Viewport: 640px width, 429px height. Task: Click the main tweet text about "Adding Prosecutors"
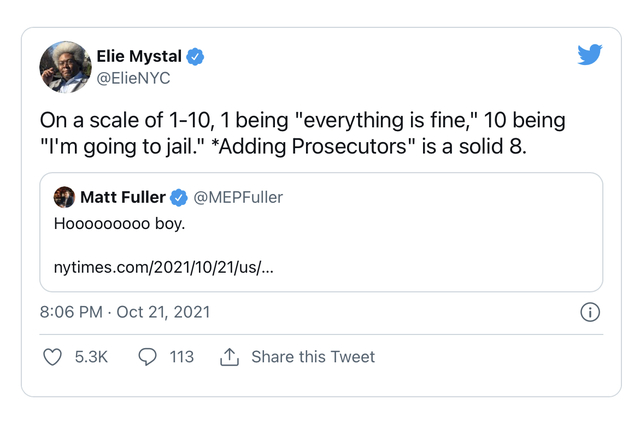[302, 135]
